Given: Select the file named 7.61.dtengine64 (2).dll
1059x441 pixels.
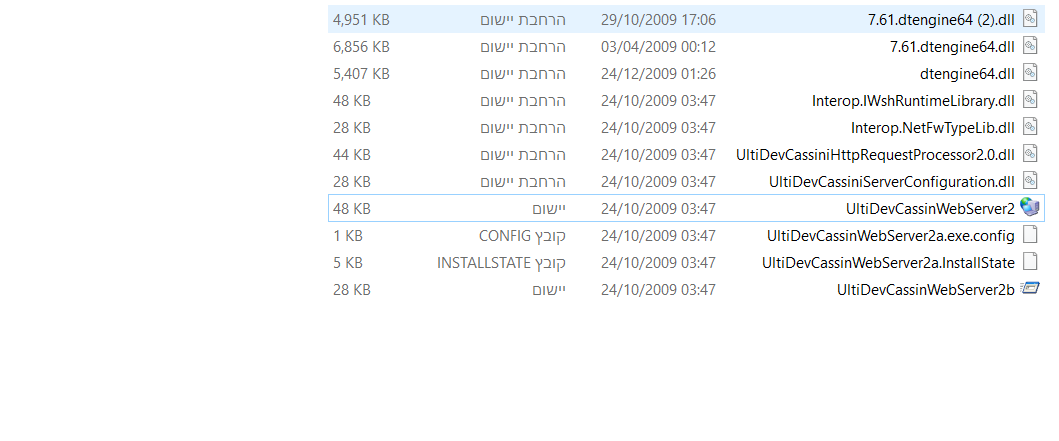Looking at the screenshot, I should pos(939,19).
